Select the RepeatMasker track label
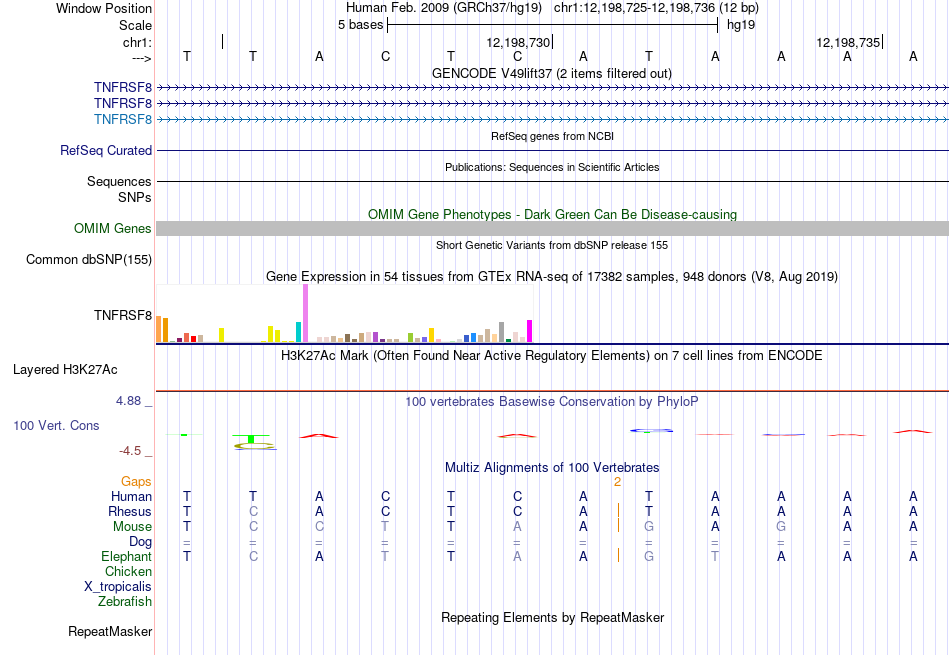This screenshot has height=655, width=950. click(x=110, y=631)
